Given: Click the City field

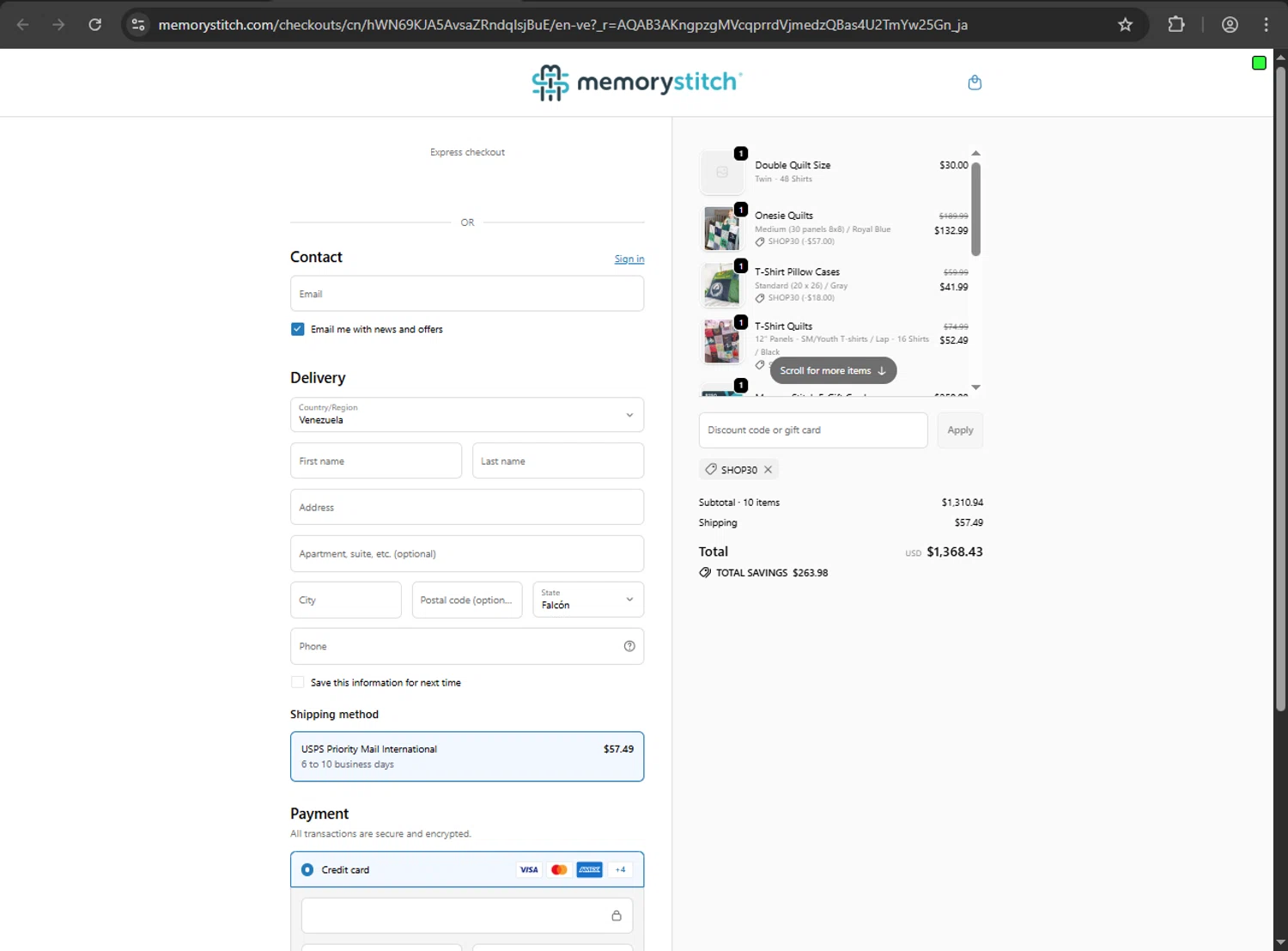Looking at the screenshot, I should (x=346, y=600).
